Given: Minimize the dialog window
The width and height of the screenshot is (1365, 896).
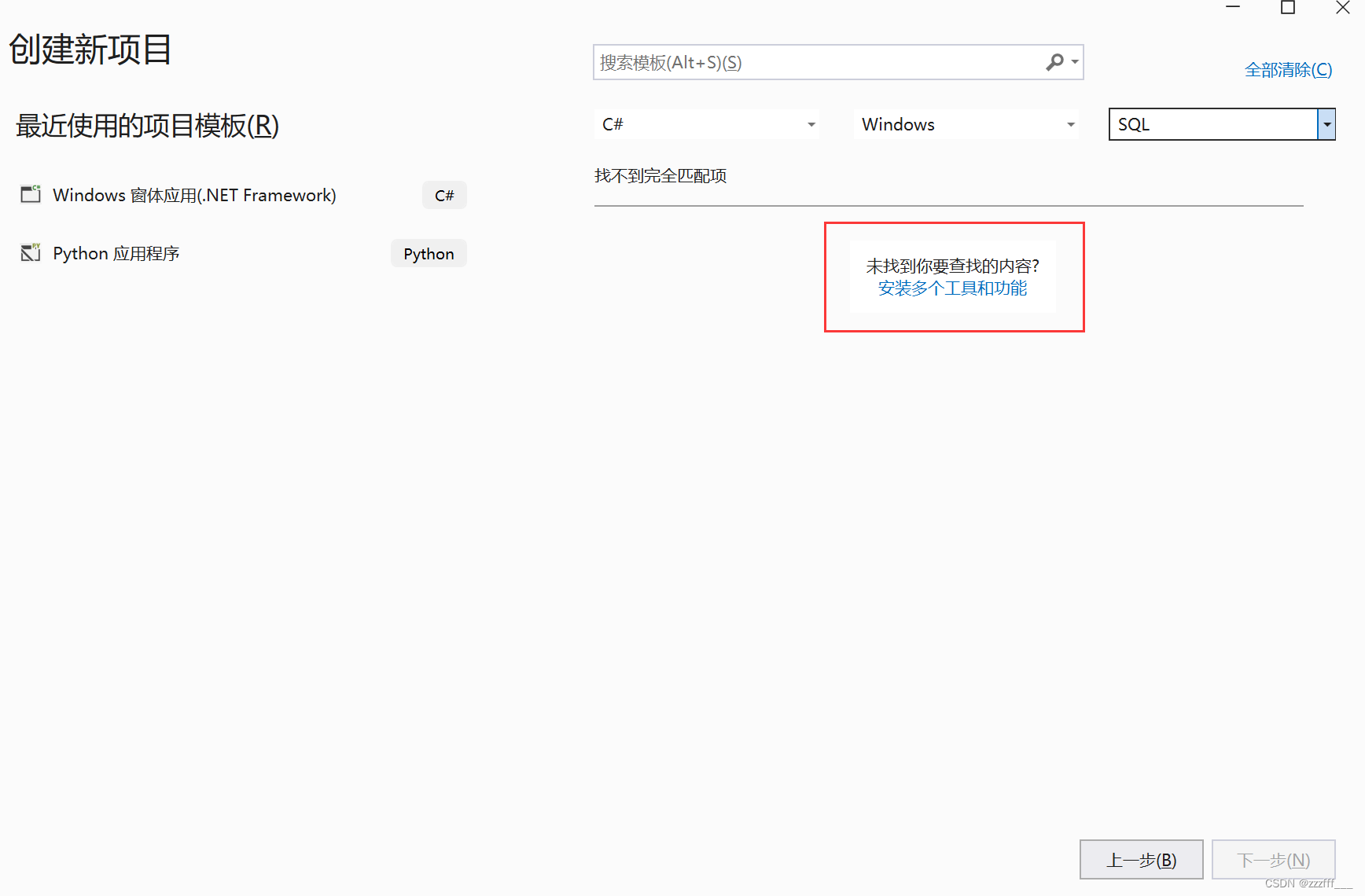Looking at the screenshot, I should [x=1233, y=8].
